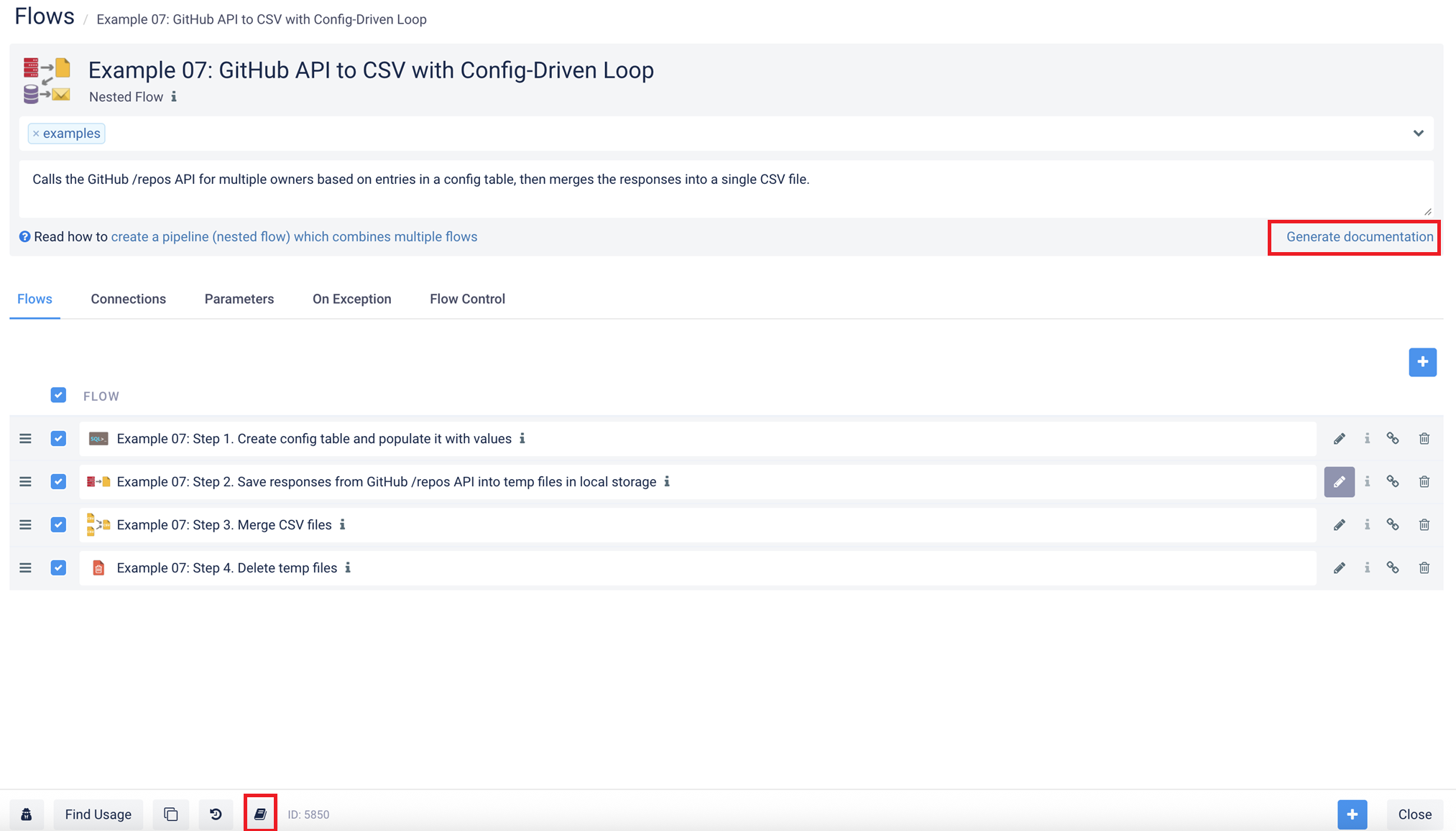Toggle the select-all FLOW header checkbox
Viewport: 1456px width, 831px height.
(x=58, y=396)
